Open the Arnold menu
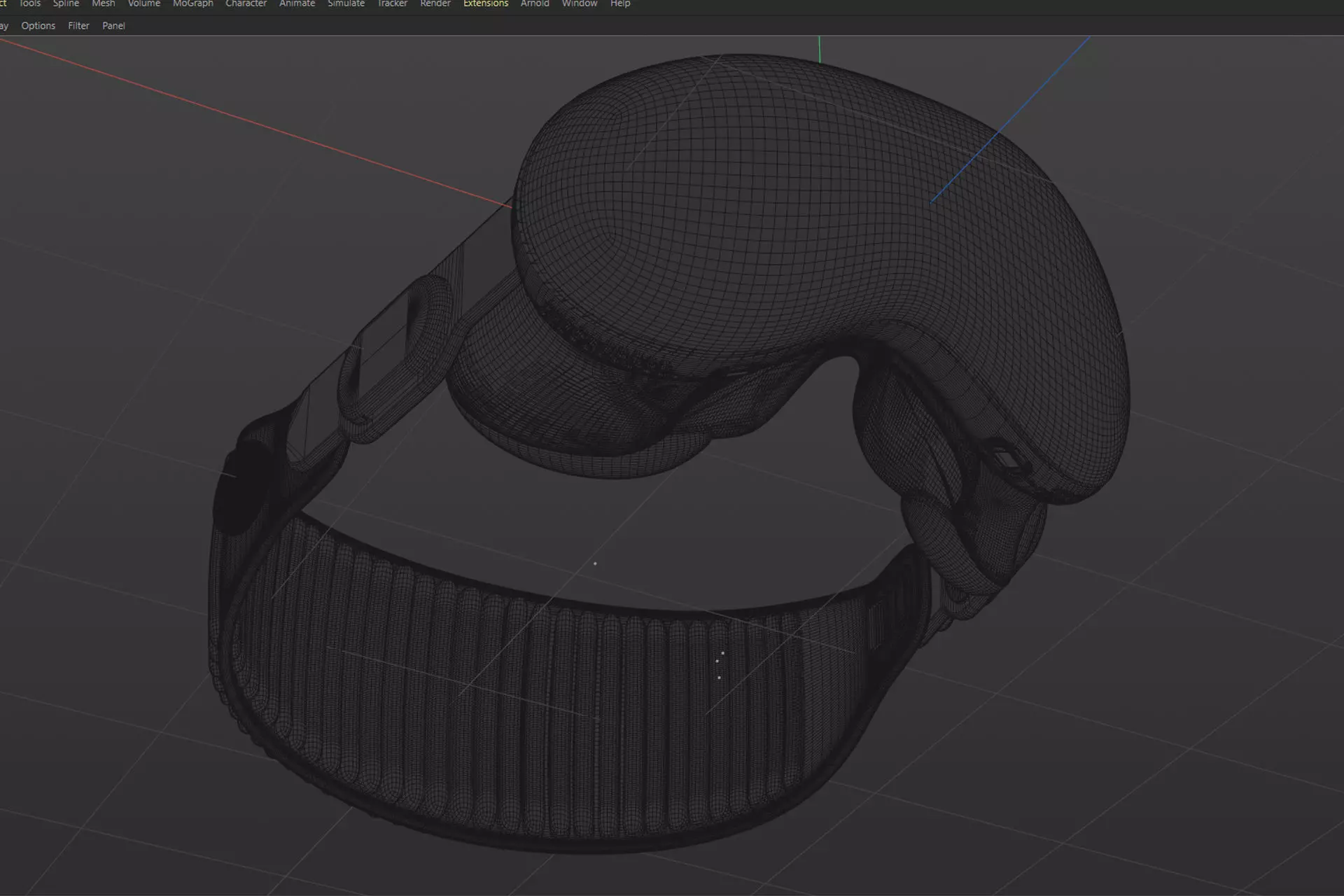 pyautogui.click(x=535, y=3)
